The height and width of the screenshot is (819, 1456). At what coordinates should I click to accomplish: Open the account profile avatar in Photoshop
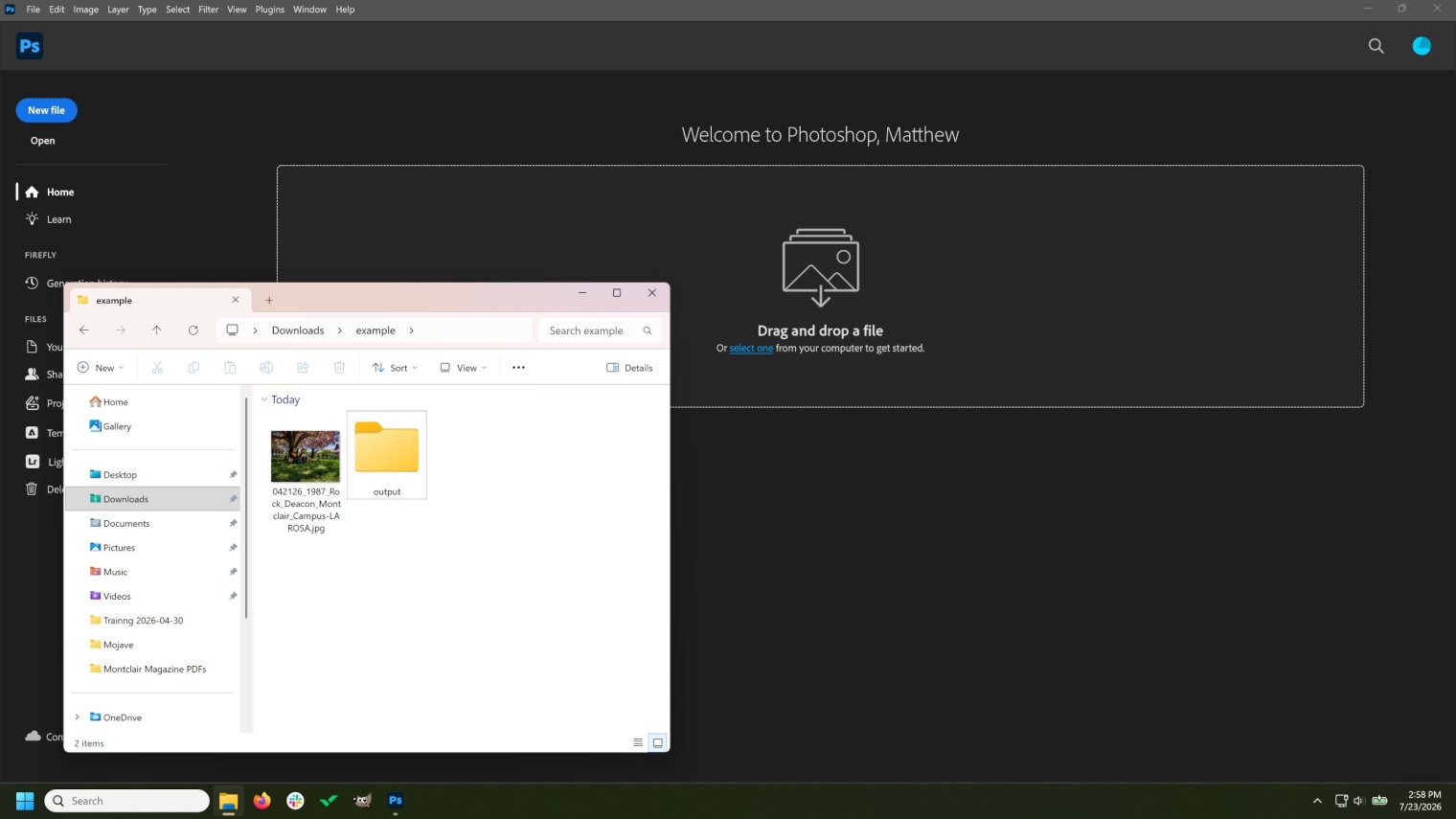[1422, 46]
